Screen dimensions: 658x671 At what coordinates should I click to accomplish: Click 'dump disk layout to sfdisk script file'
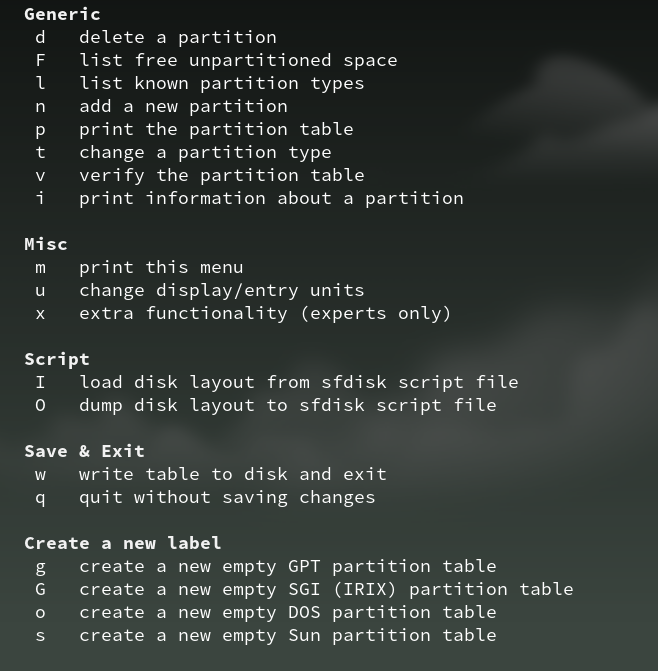pyautogui.click(x=288, y=406)
